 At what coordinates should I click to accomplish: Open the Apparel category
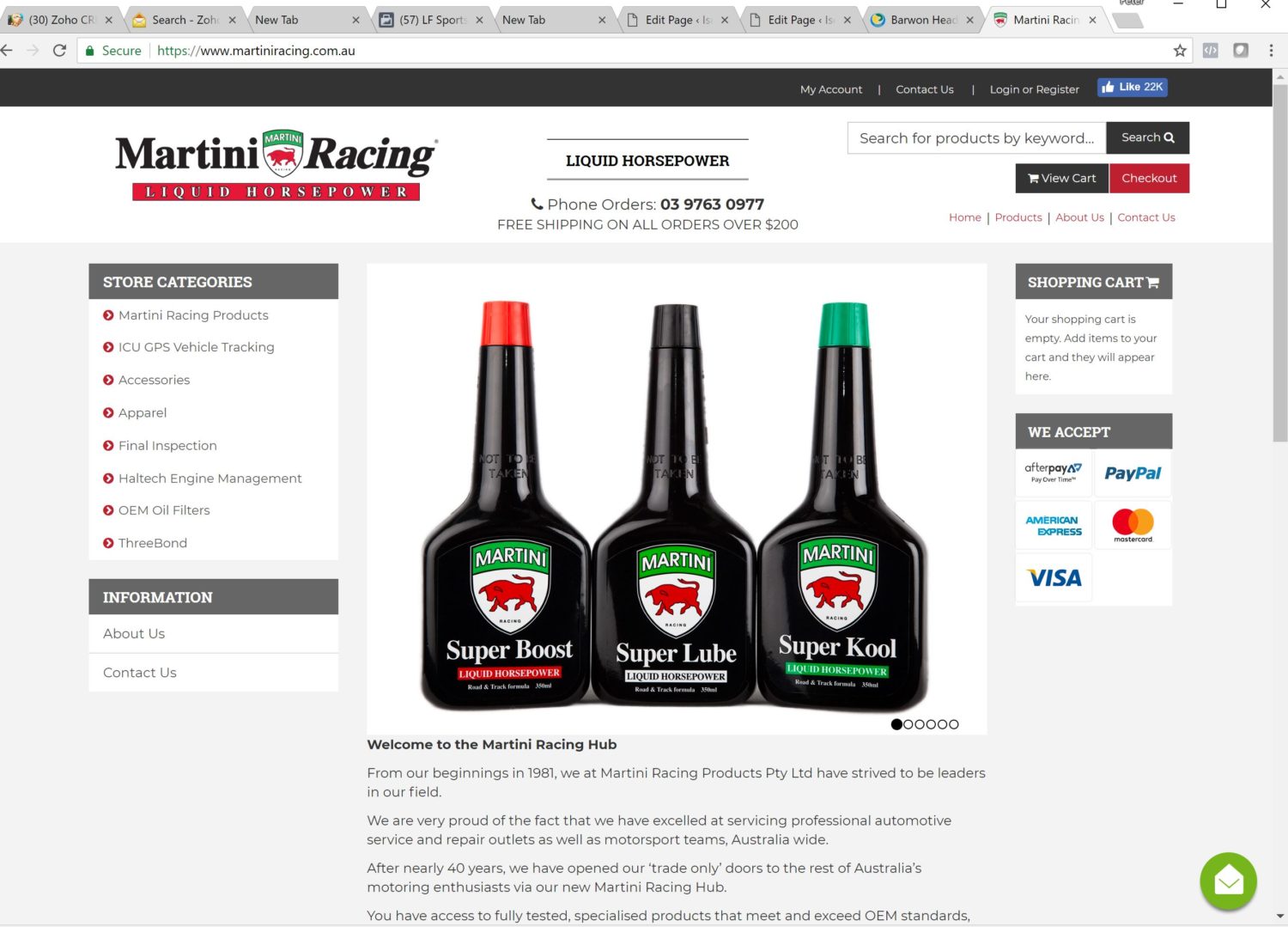pos(143,412)
